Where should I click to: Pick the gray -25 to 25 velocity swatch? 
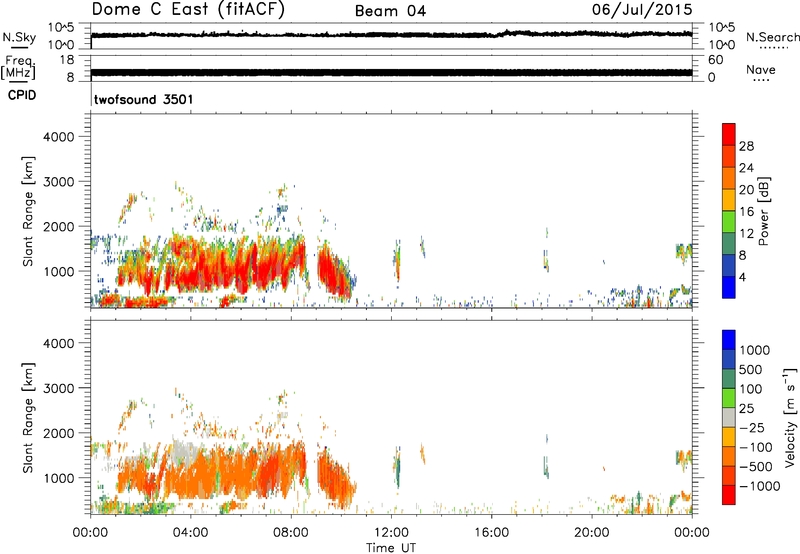(x=729, y=418)
